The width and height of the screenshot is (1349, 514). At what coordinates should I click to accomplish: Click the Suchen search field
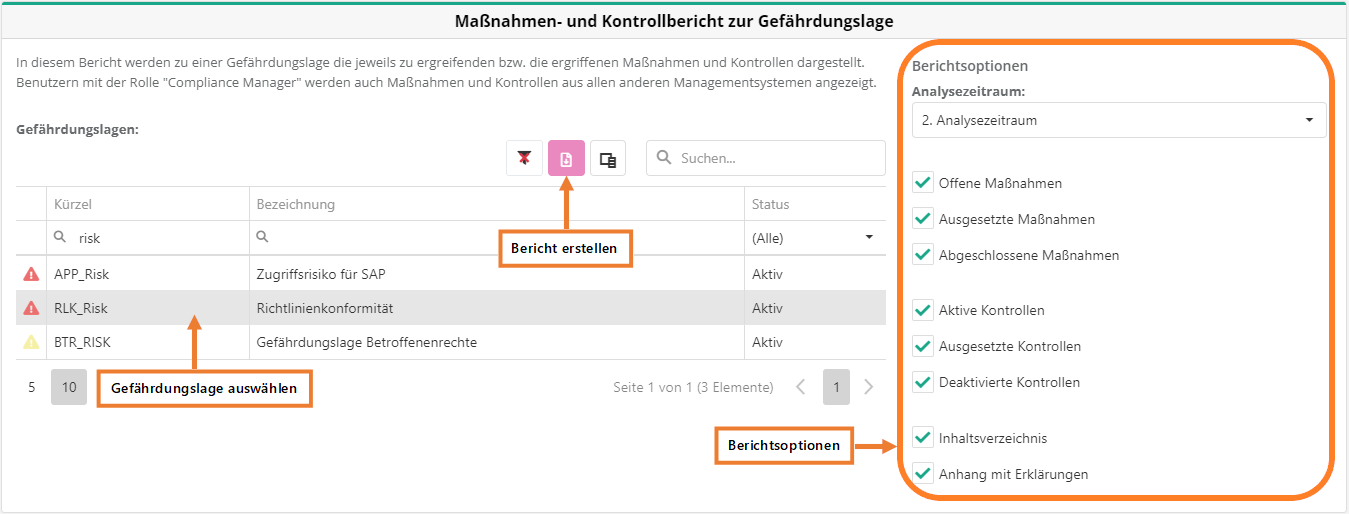pyautogui.click(x=776, y=158)
